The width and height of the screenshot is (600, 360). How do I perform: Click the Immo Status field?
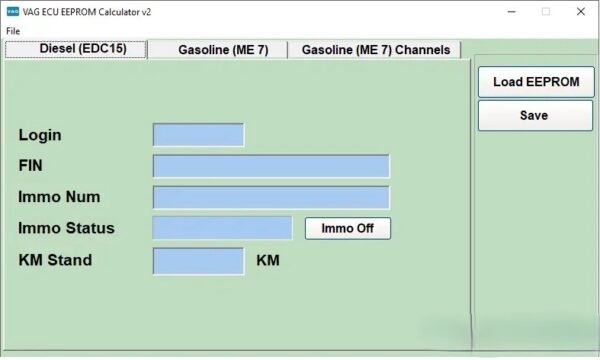pyautogui.click(x=222, y=228)
